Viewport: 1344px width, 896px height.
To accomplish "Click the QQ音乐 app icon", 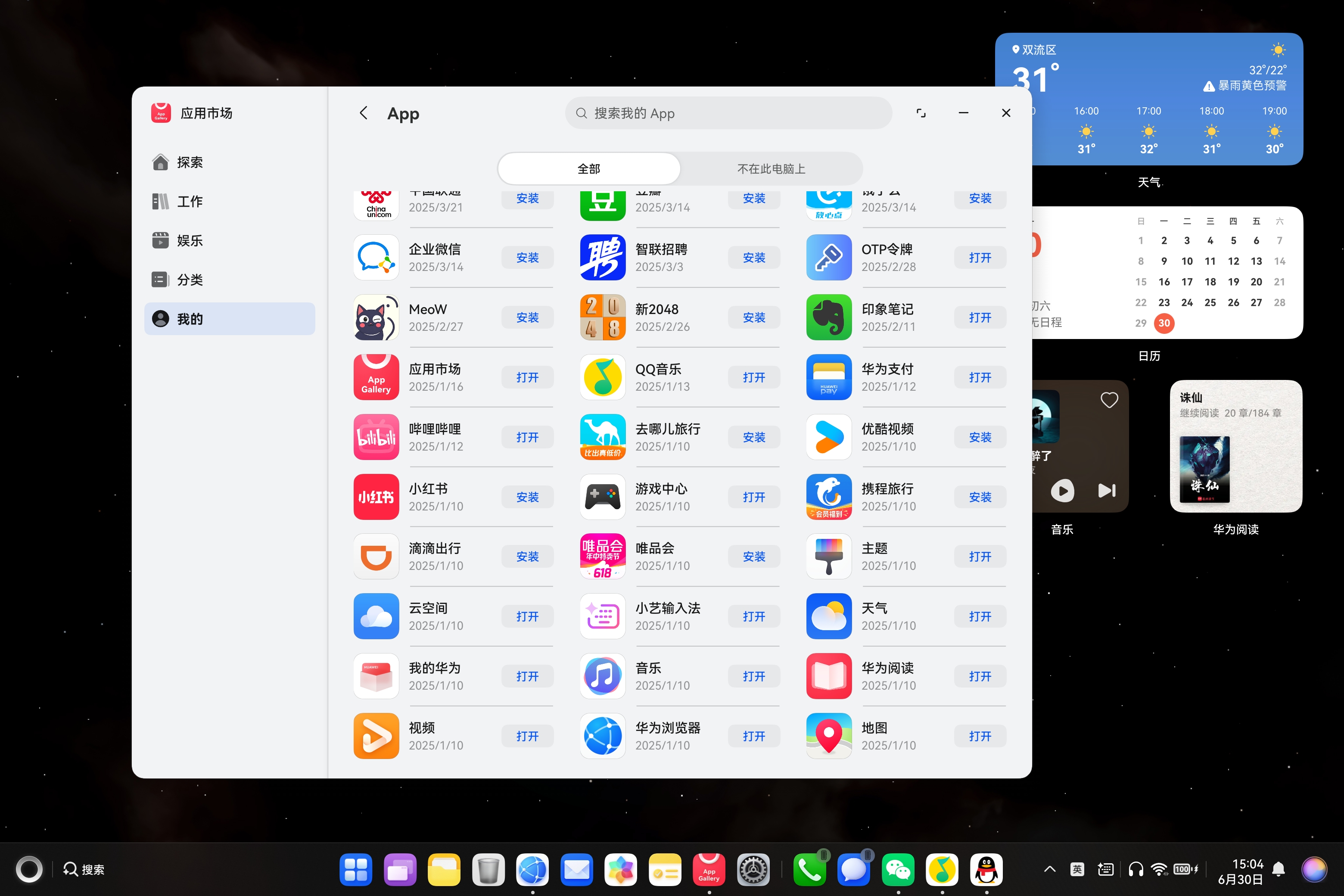I will 602,377.
